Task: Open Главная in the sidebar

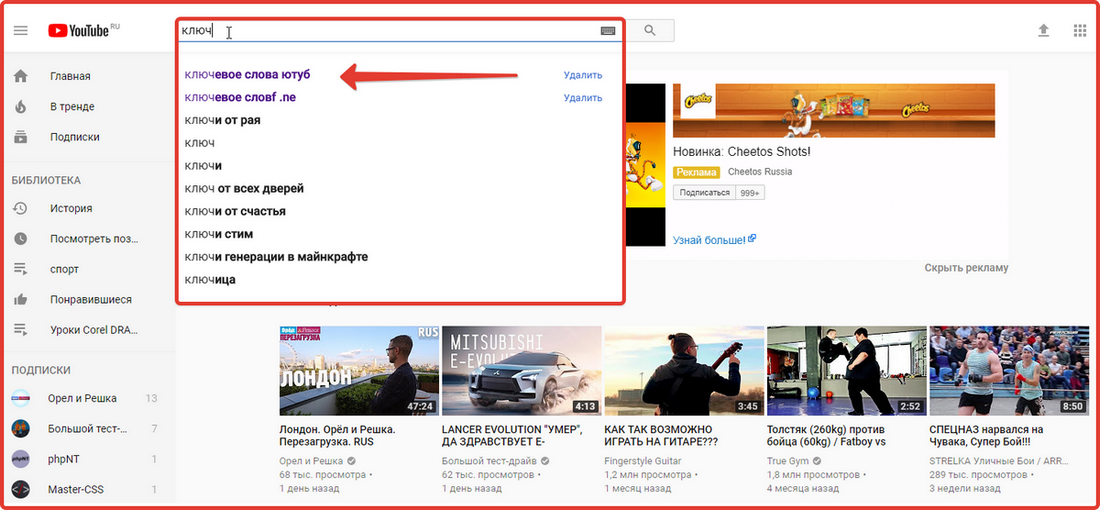Action: (70, 76)
